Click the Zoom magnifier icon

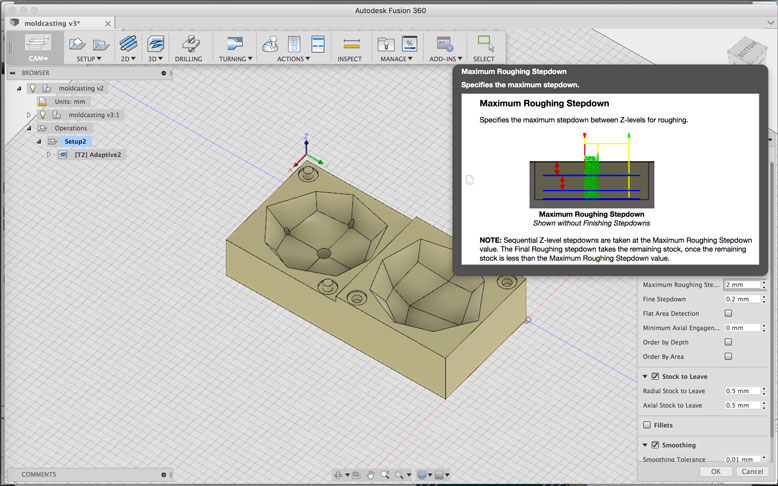tap(385, 475)
